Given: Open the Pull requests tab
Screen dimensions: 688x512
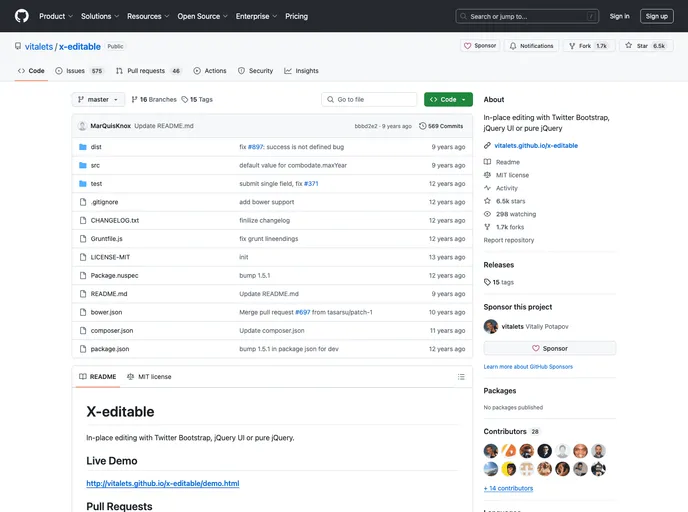Looking at the screenshot, I should (148, 71).
